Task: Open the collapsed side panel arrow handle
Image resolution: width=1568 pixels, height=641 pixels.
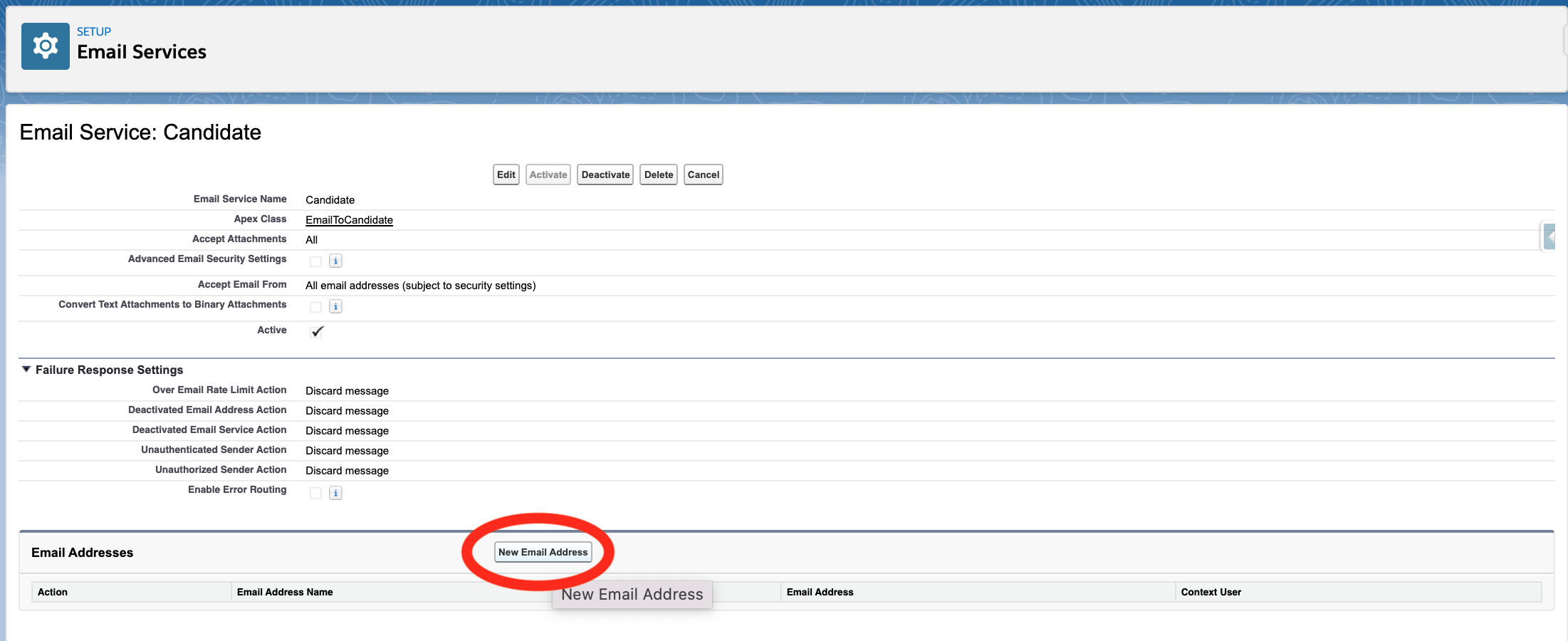Action: click(1549, 236)
